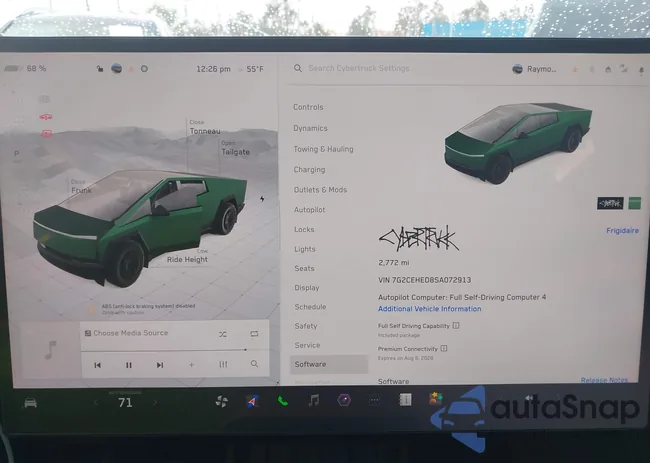This screenshot has height=463, width=650.
Task: Toggle shuffle in the media player
Action: point(222,333)
